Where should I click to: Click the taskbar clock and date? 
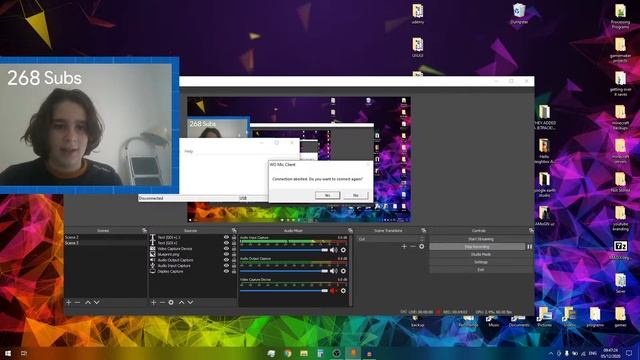[x=611, y=353]
